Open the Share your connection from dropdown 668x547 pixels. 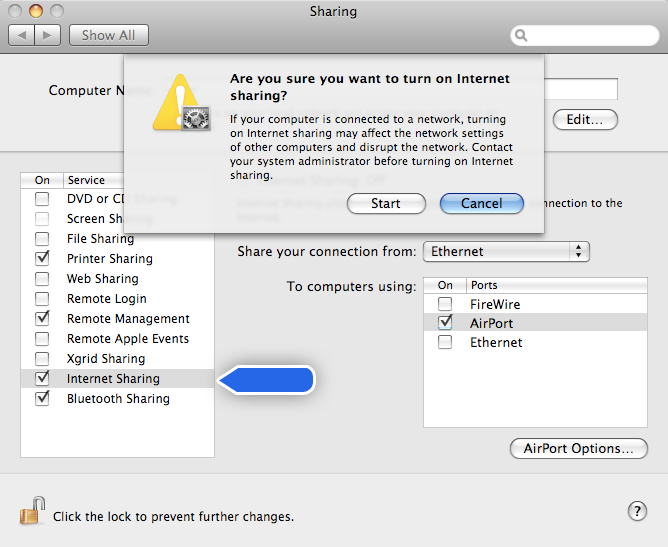506,251
